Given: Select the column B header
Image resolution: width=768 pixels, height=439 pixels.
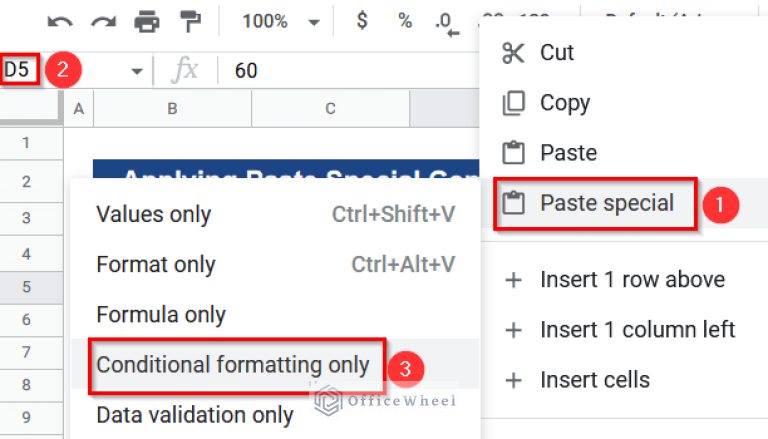Looking at the screenshot, I should tap(173, 108).
